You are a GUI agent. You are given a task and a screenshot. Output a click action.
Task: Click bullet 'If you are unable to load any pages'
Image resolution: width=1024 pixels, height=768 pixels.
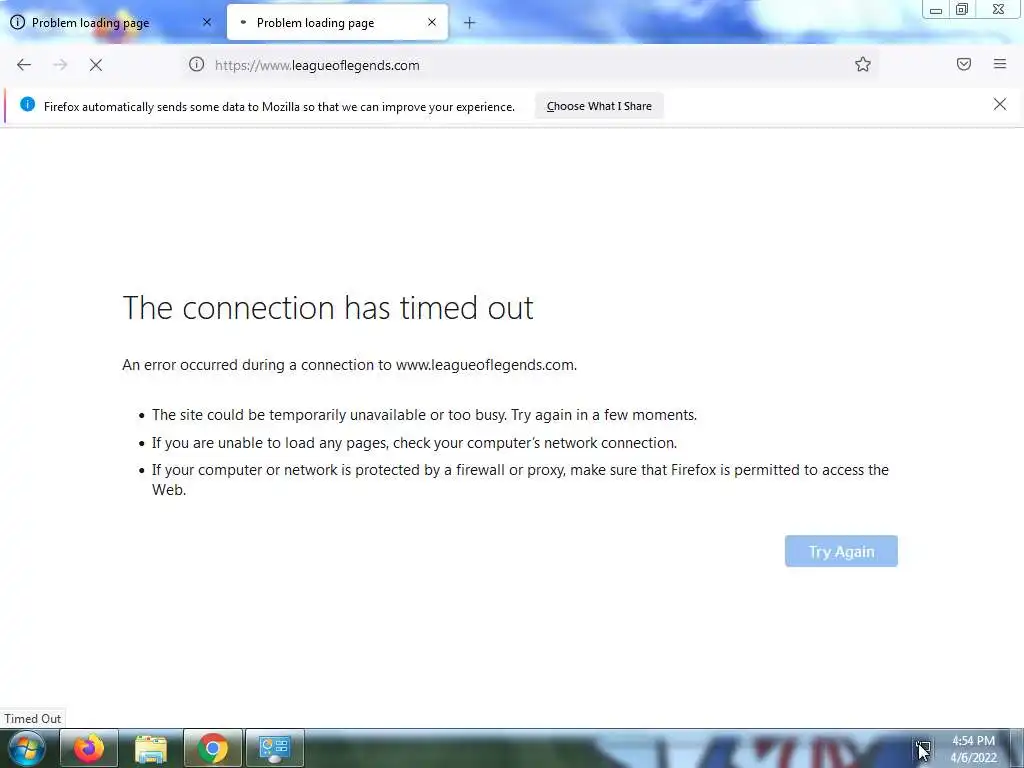click(x=414, y=443)
